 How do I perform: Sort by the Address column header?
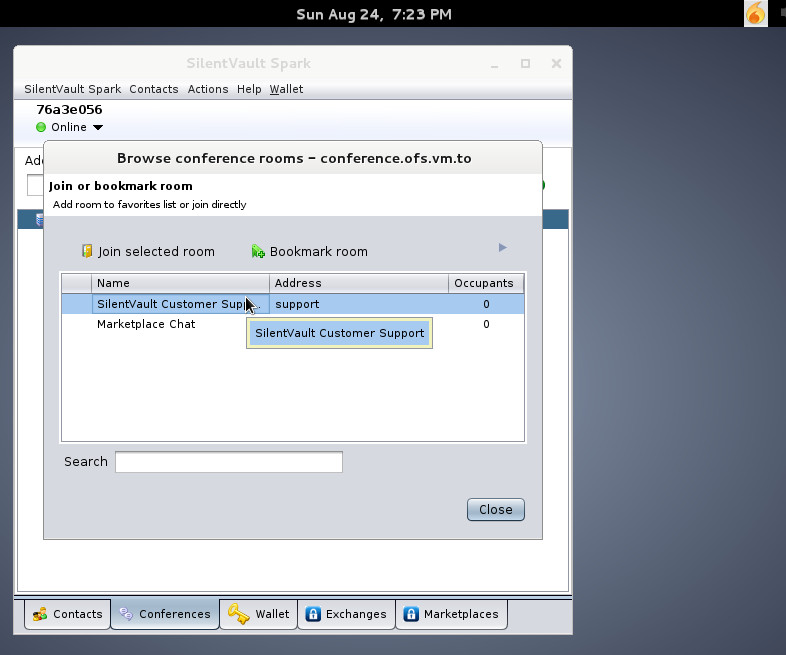pos(359,283)
